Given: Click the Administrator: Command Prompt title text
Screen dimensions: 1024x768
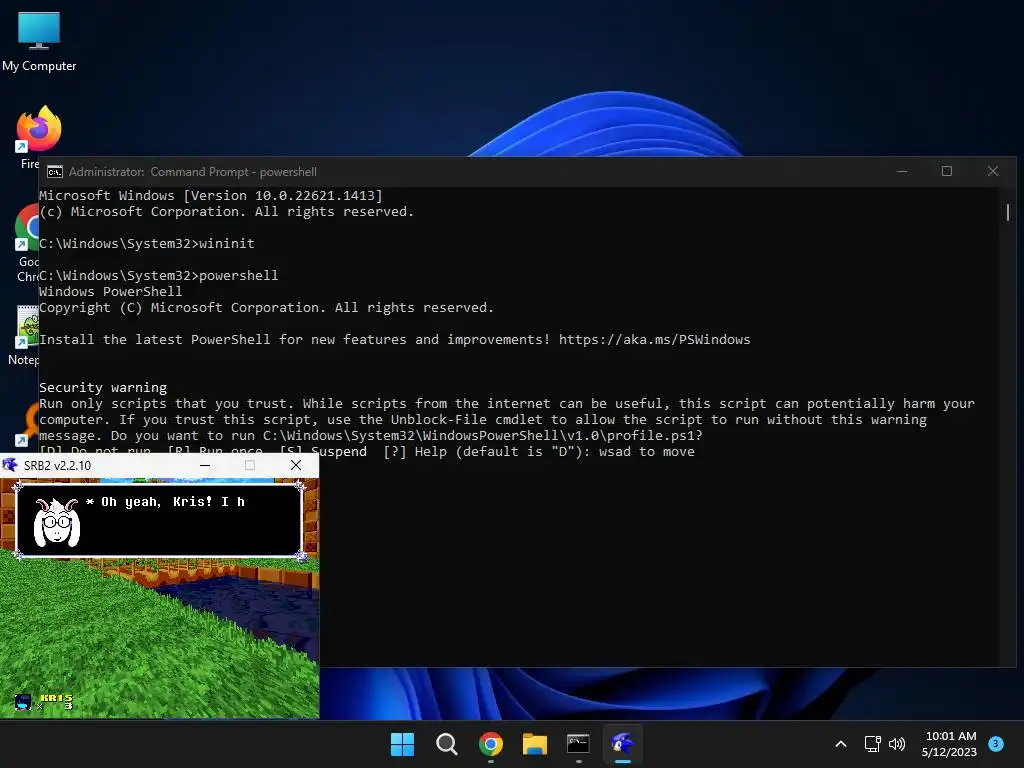Looking at the screenshot, I should click(x=193, y=172).
